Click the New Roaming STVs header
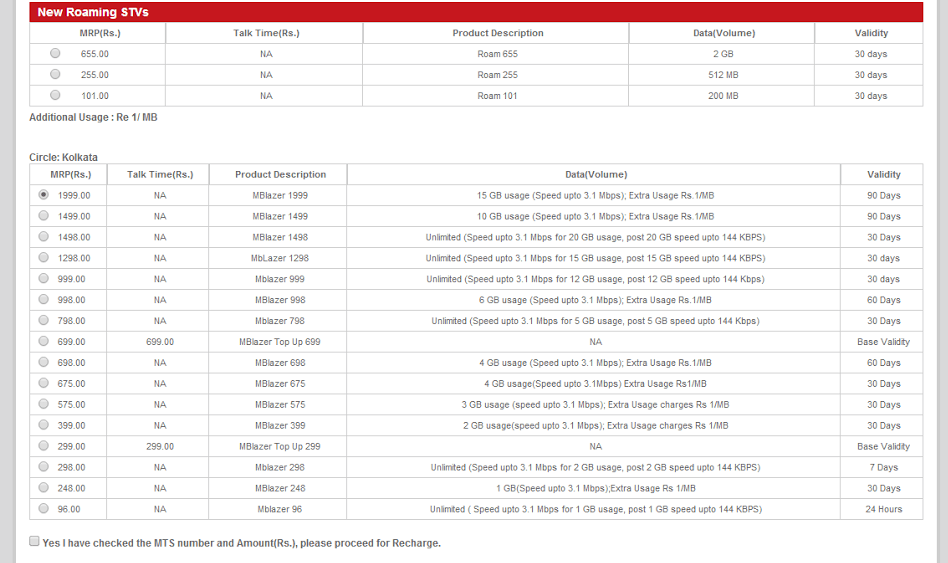 (x=476, y=12)
